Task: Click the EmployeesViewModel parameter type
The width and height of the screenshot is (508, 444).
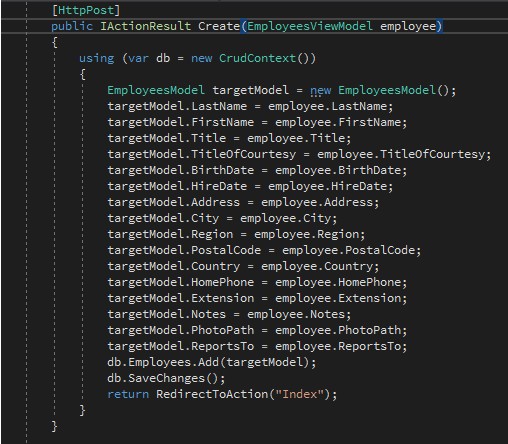Action: [x=310, y=26]
